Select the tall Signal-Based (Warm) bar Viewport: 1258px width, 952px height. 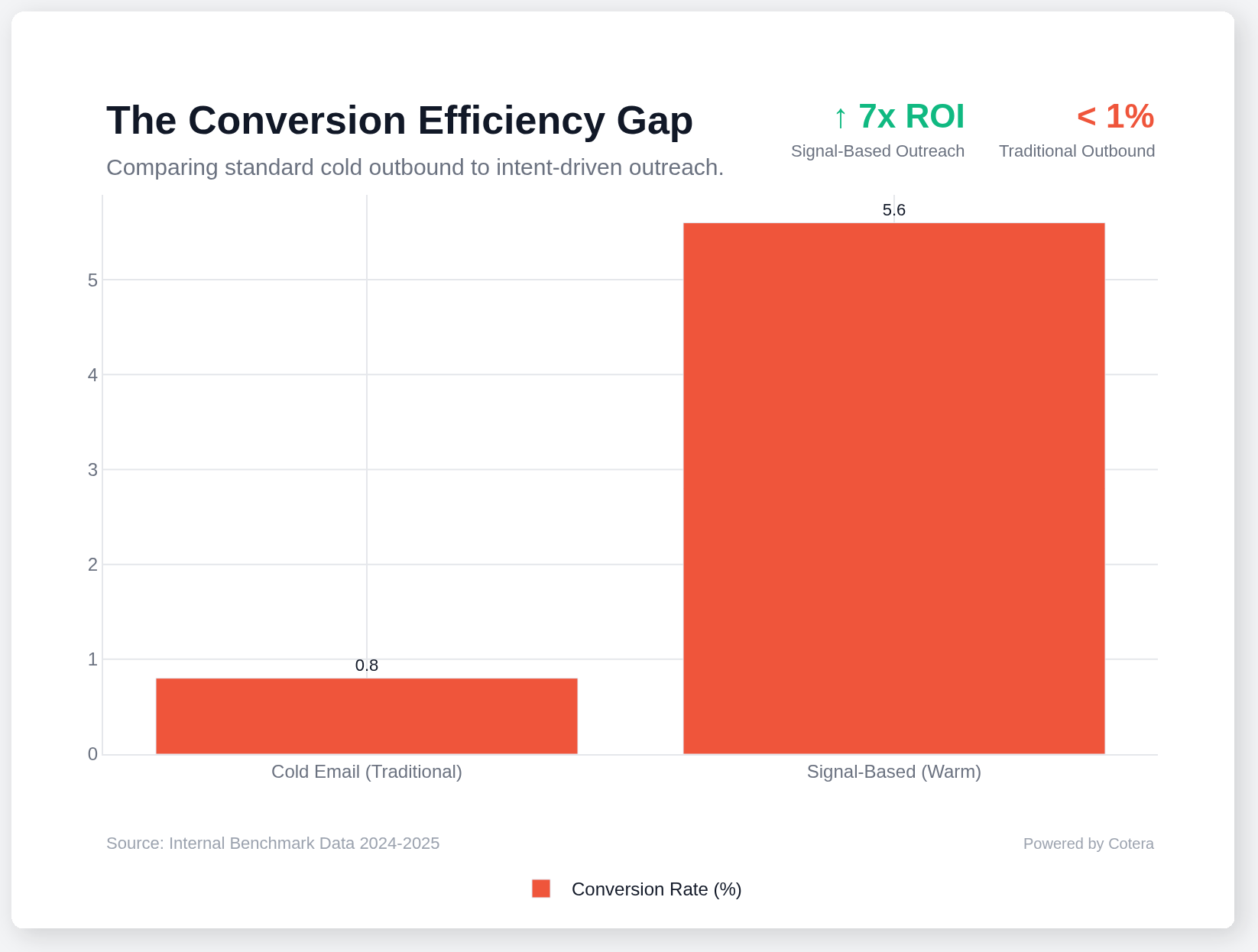893,489
